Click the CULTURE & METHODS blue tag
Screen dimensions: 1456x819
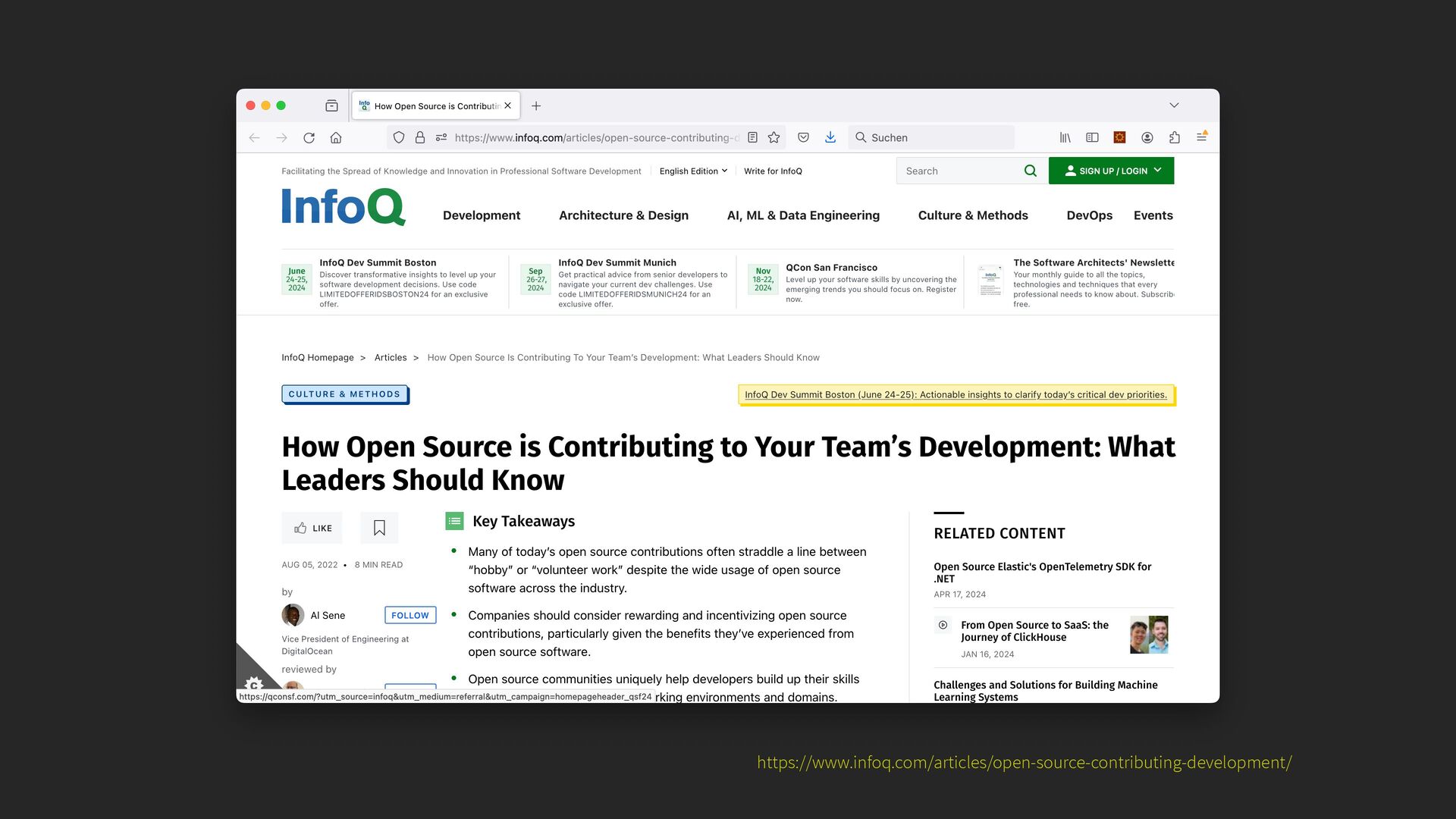(x=344, y=394)
